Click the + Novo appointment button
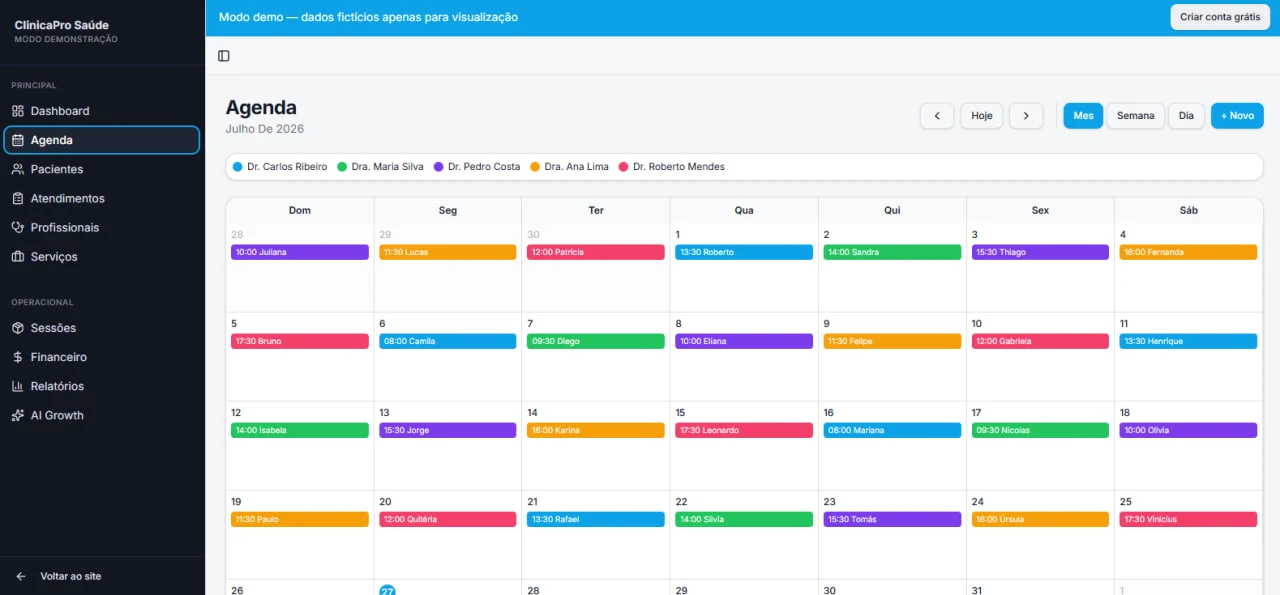The width and height of the screenshot is (1280, 595). pos(1237,116)
